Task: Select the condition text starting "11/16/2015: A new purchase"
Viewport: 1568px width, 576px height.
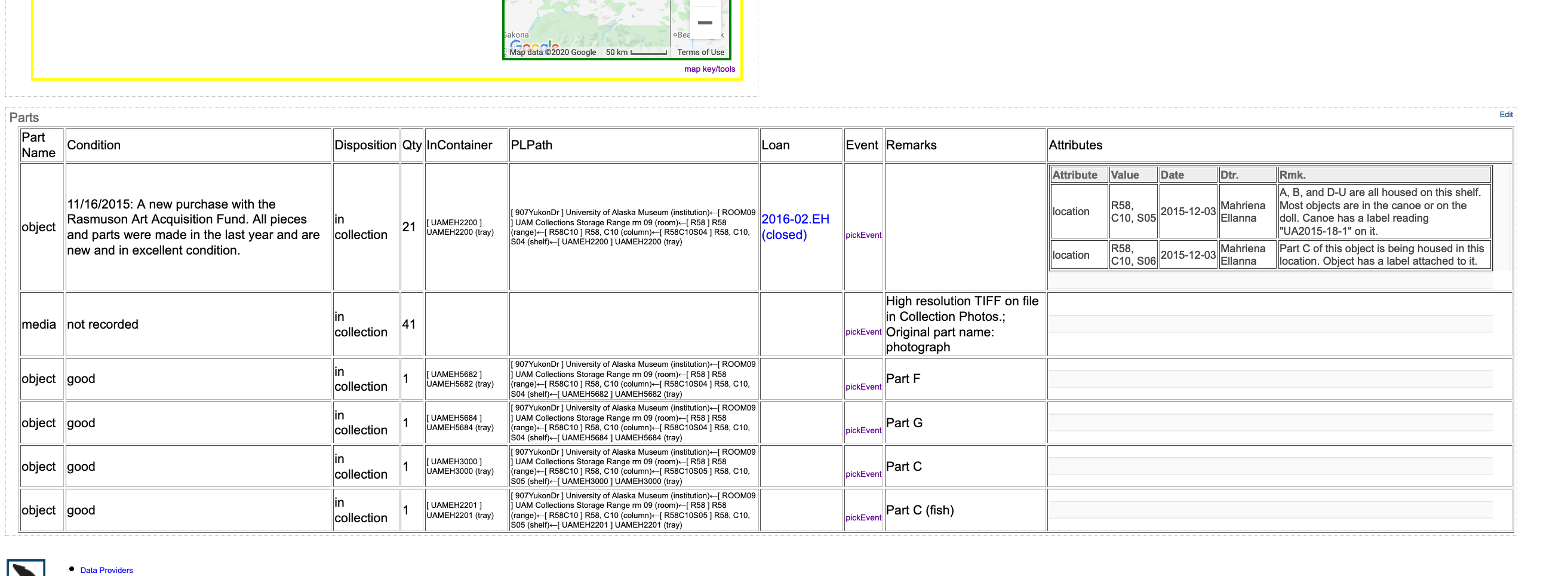Action: pos(193,227)
